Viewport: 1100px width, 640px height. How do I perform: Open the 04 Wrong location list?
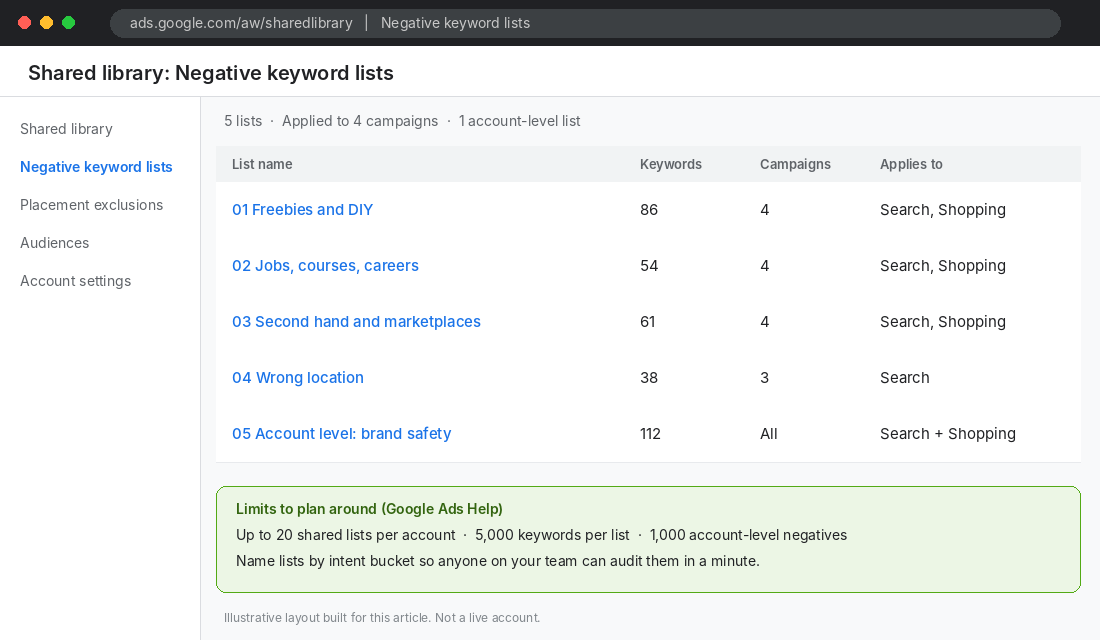(x=298, y=378)
